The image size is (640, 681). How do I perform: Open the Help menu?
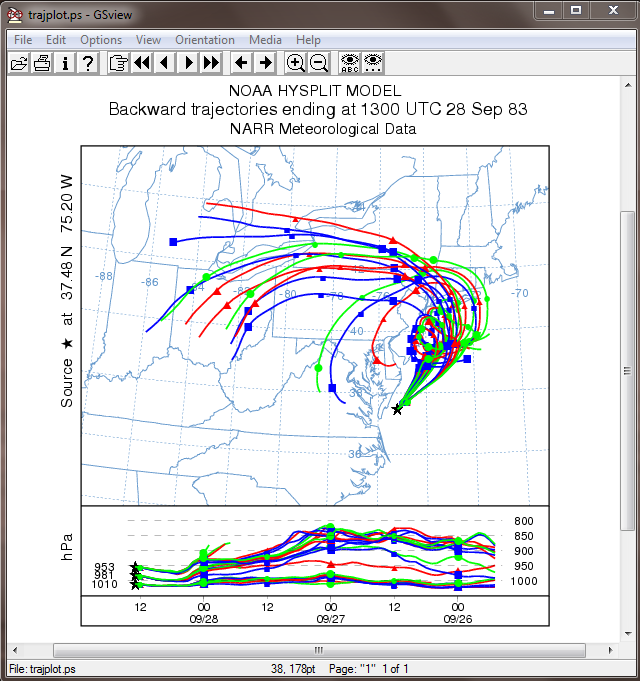(x=308, y=40)
